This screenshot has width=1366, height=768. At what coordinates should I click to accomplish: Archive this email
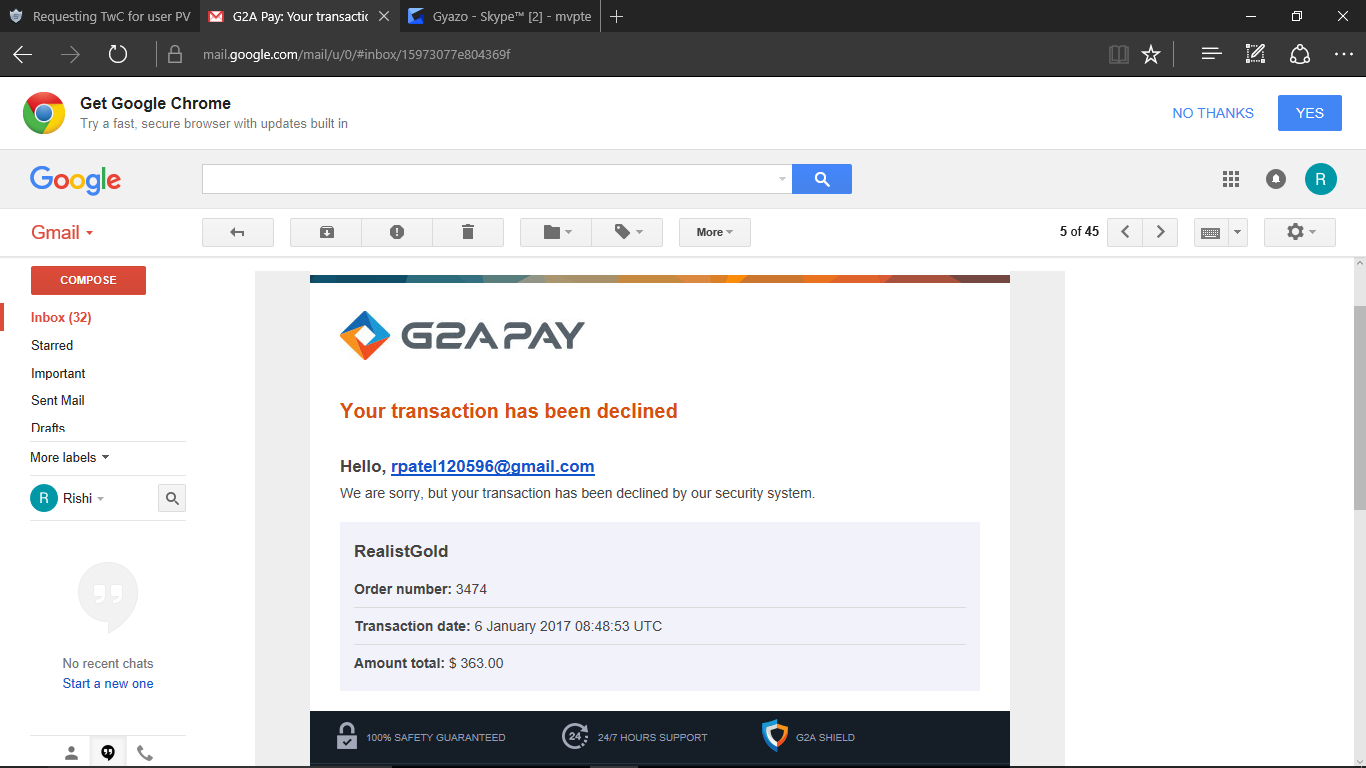[326, 232]
